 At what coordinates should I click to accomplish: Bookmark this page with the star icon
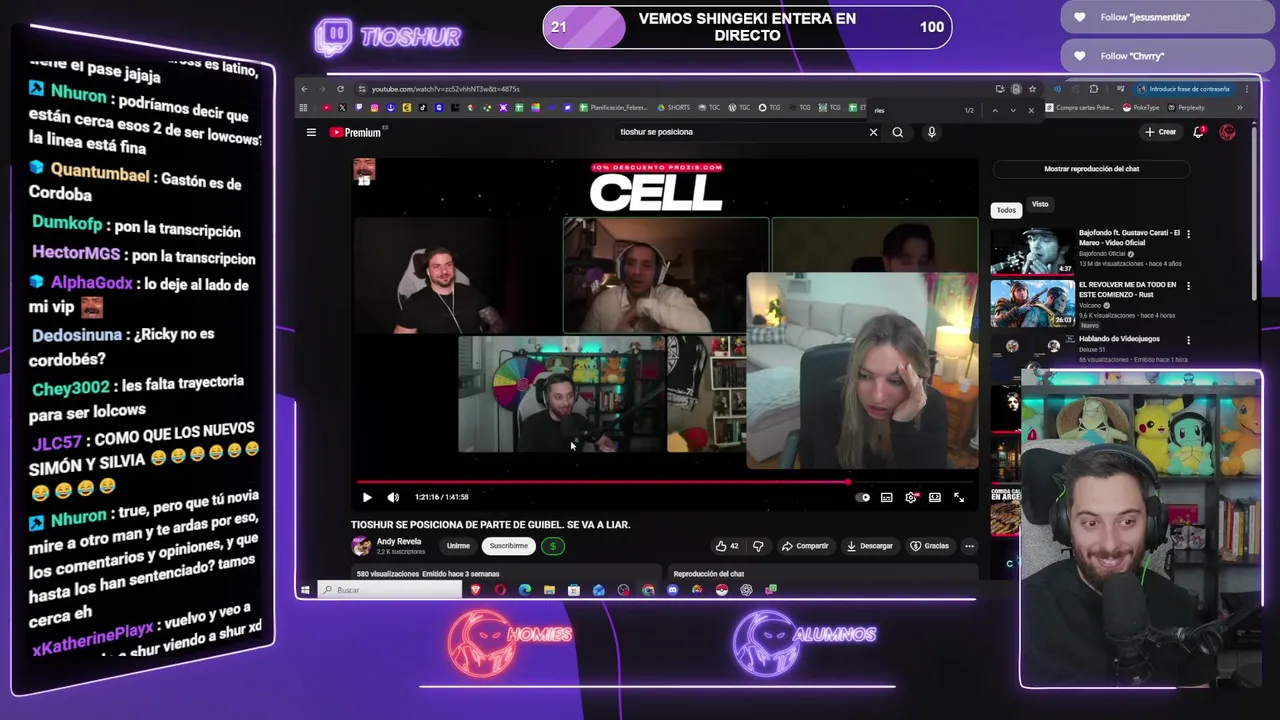[1032, 89]
